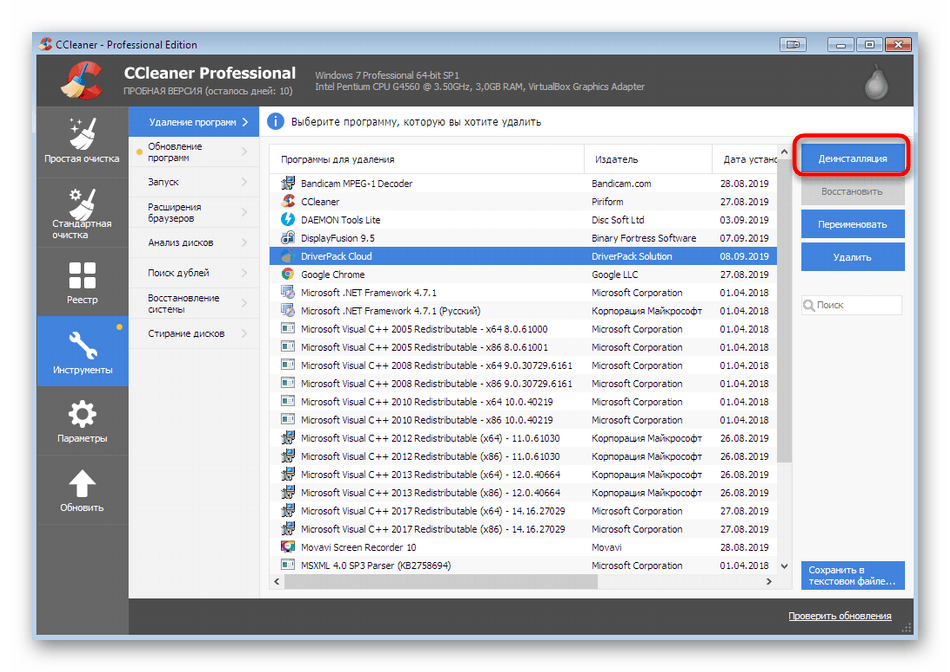Select Microsoft .NET Framework 4.7.1 row
Screen dimensions: 950x672
pos(523,292)
